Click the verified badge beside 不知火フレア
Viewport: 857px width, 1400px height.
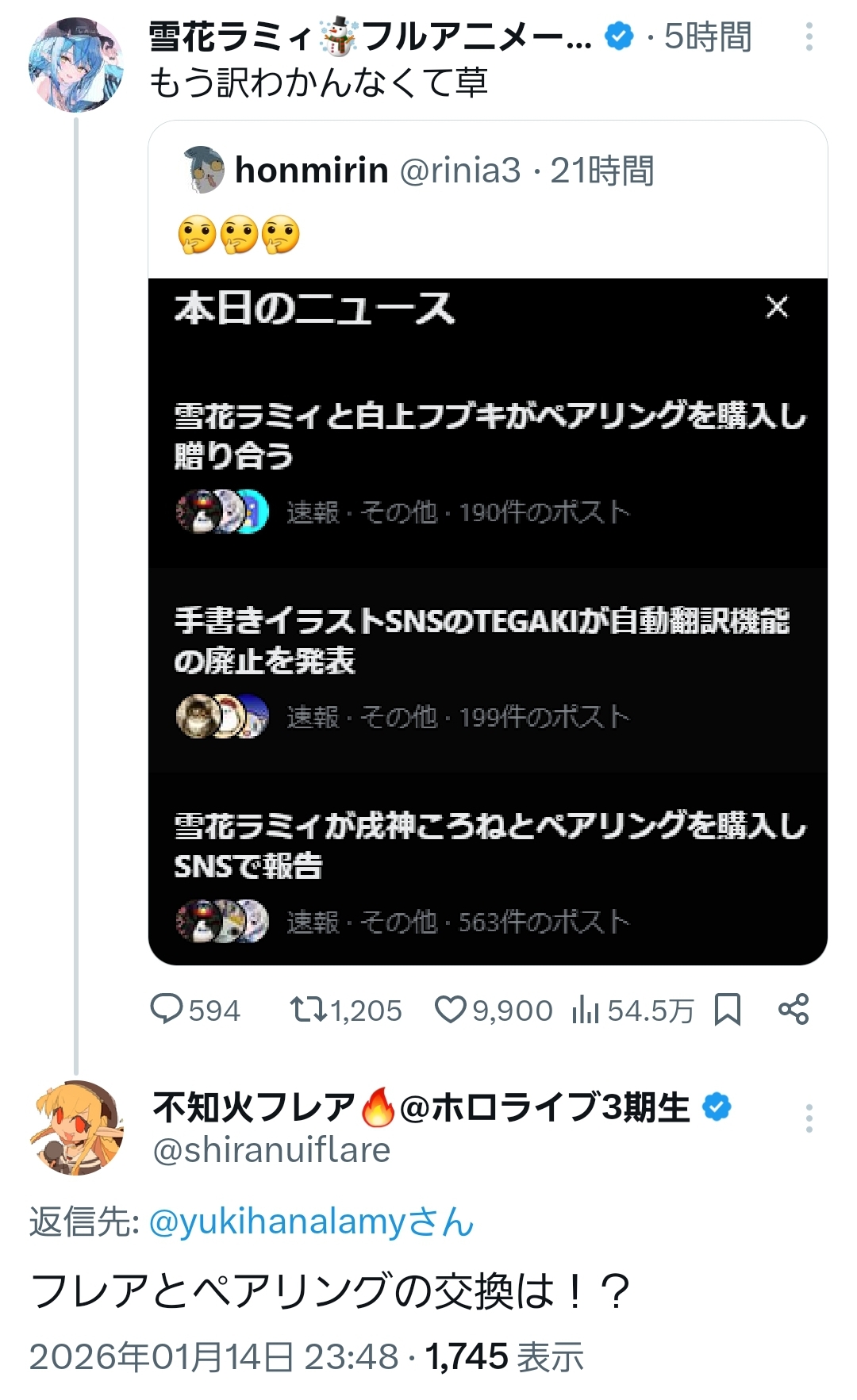point(717,1107)
